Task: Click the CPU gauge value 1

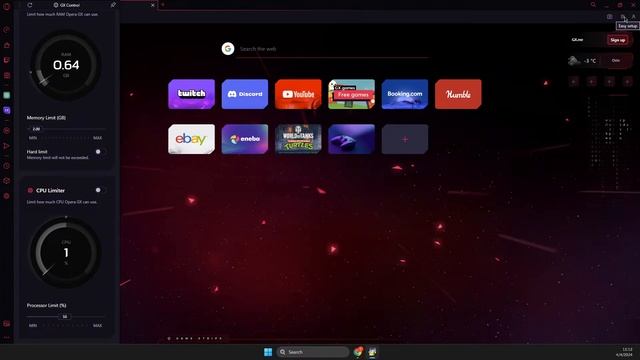Action: [66, 253]
